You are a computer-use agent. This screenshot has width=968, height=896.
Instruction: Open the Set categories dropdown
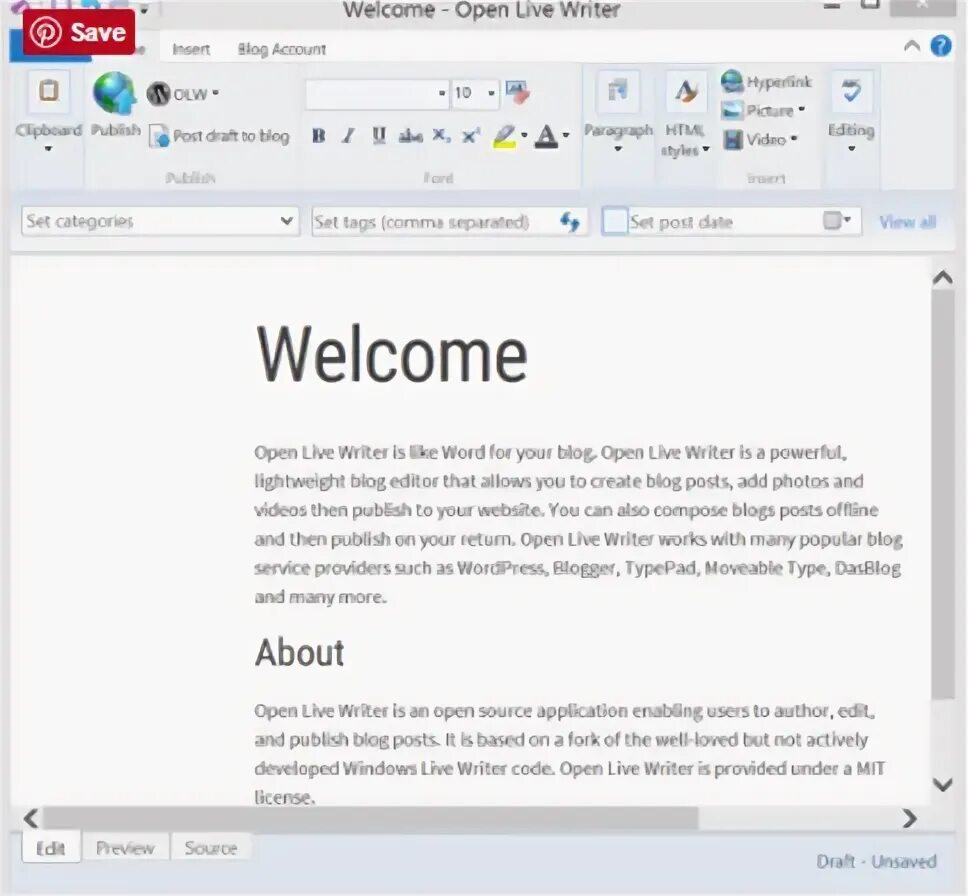pyautogui.click(x=160, y=221)
